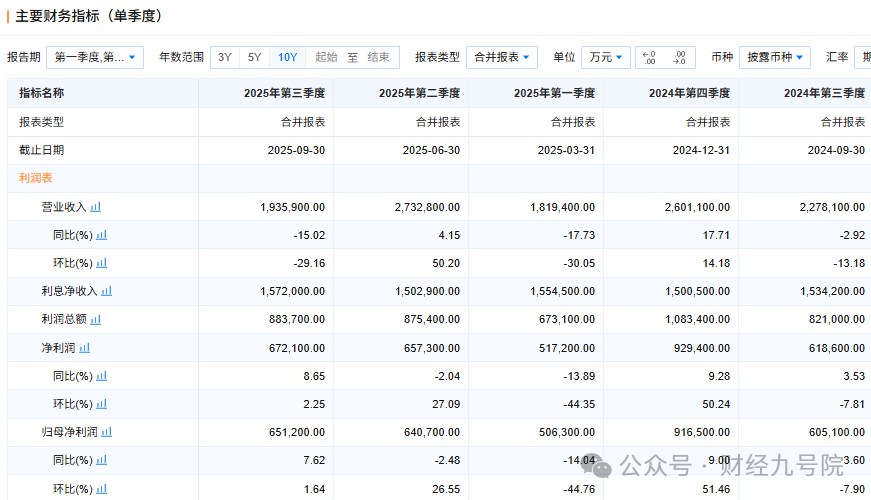Expand the 披露币种 currency dropdown

[x=776, y=58]
